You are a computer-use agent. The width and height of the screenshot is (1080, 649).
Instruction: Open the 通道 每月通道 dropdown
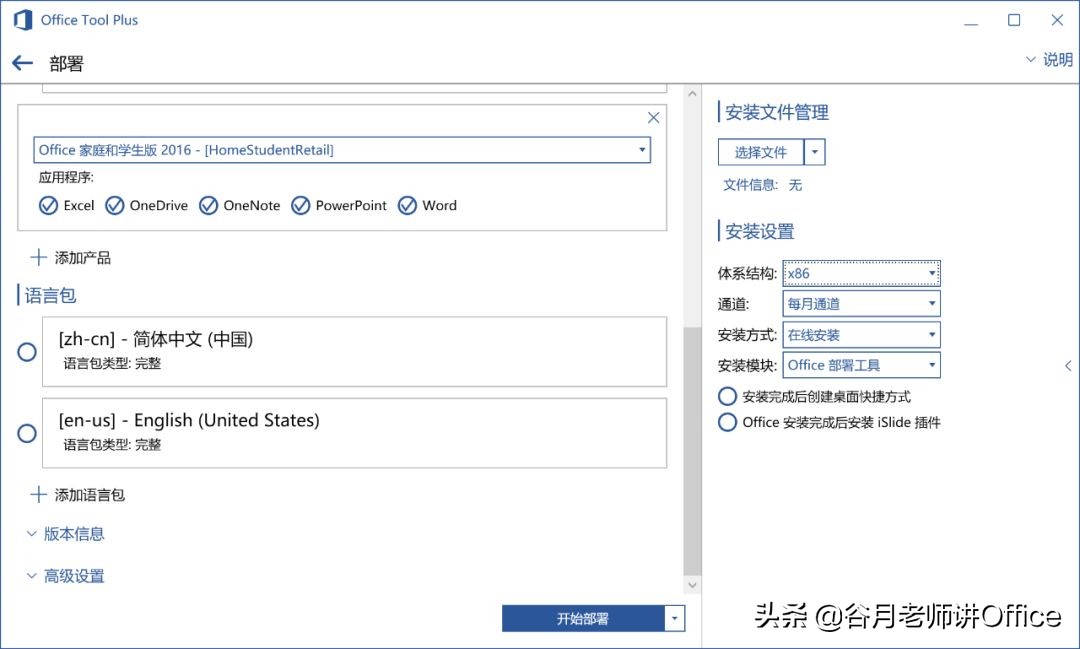862,304
